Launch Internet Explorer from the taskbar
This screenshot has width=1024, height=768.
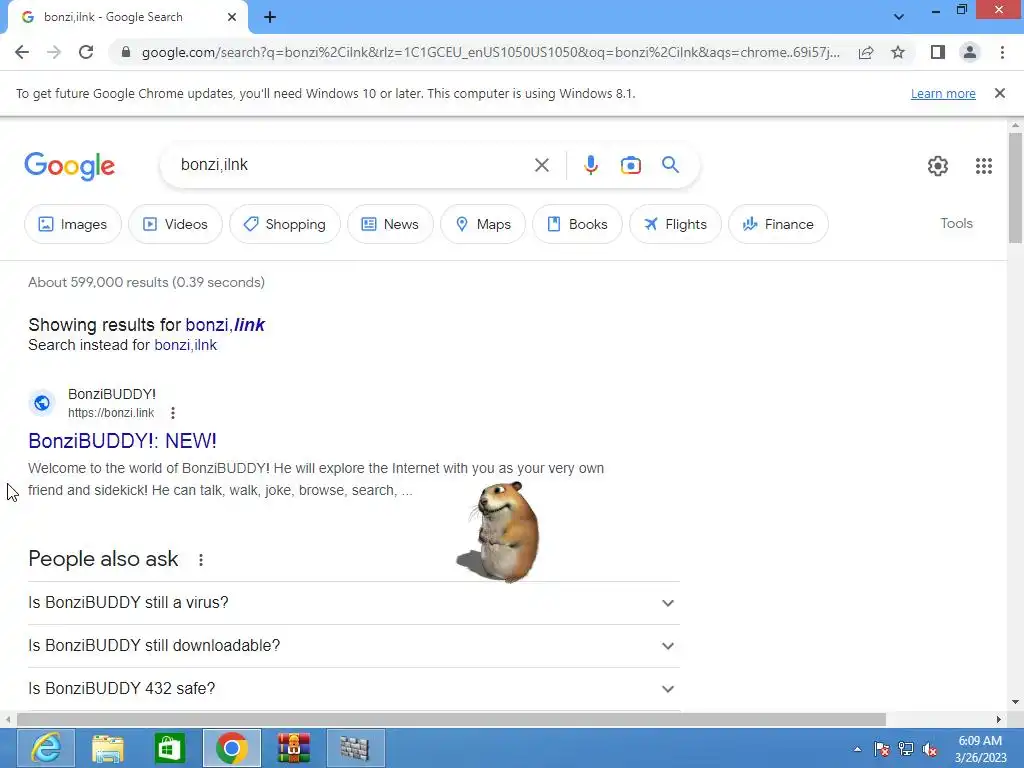click(x=46, y=748)
